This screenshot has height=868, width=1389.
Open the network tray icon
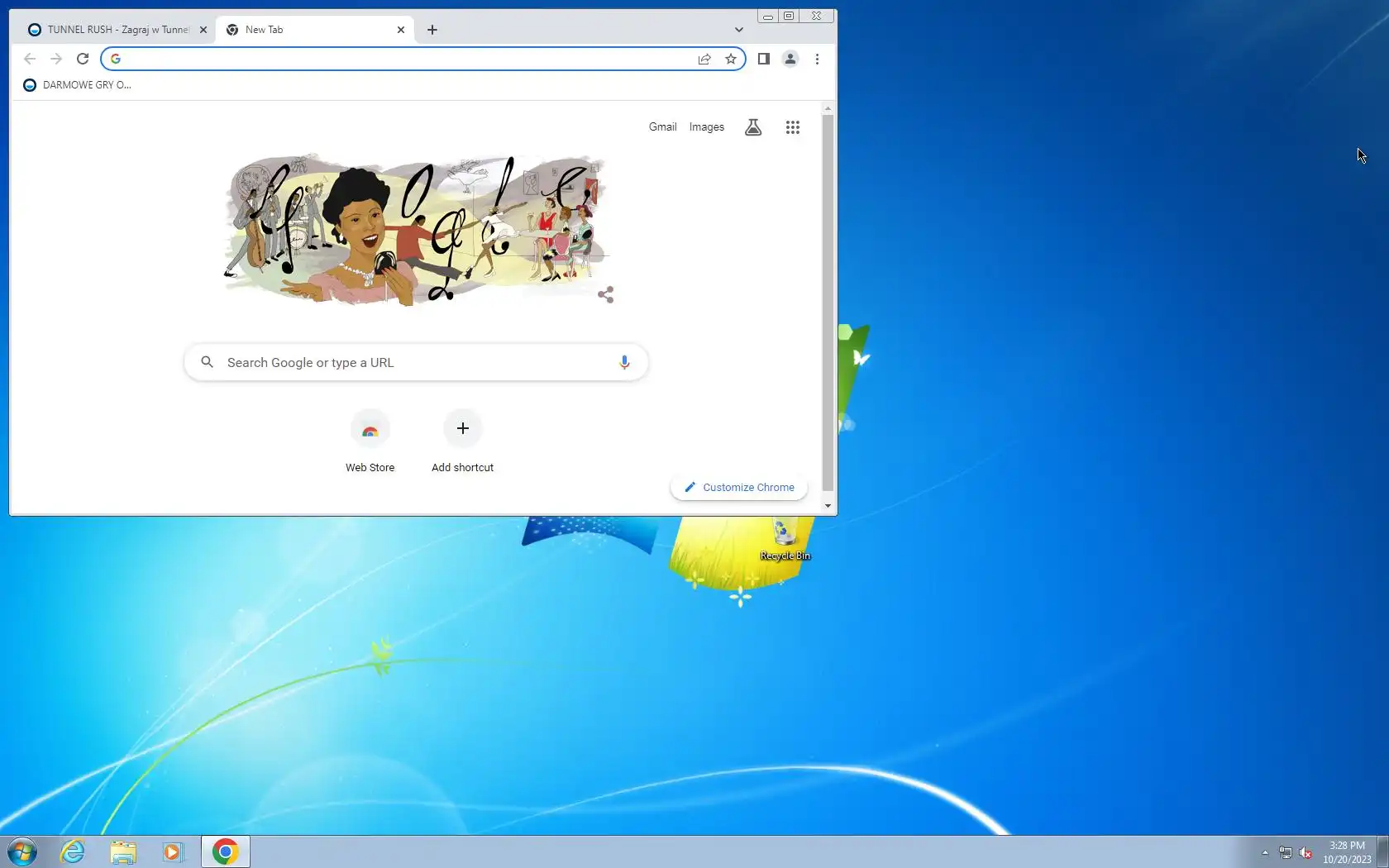coord(1286,852)
